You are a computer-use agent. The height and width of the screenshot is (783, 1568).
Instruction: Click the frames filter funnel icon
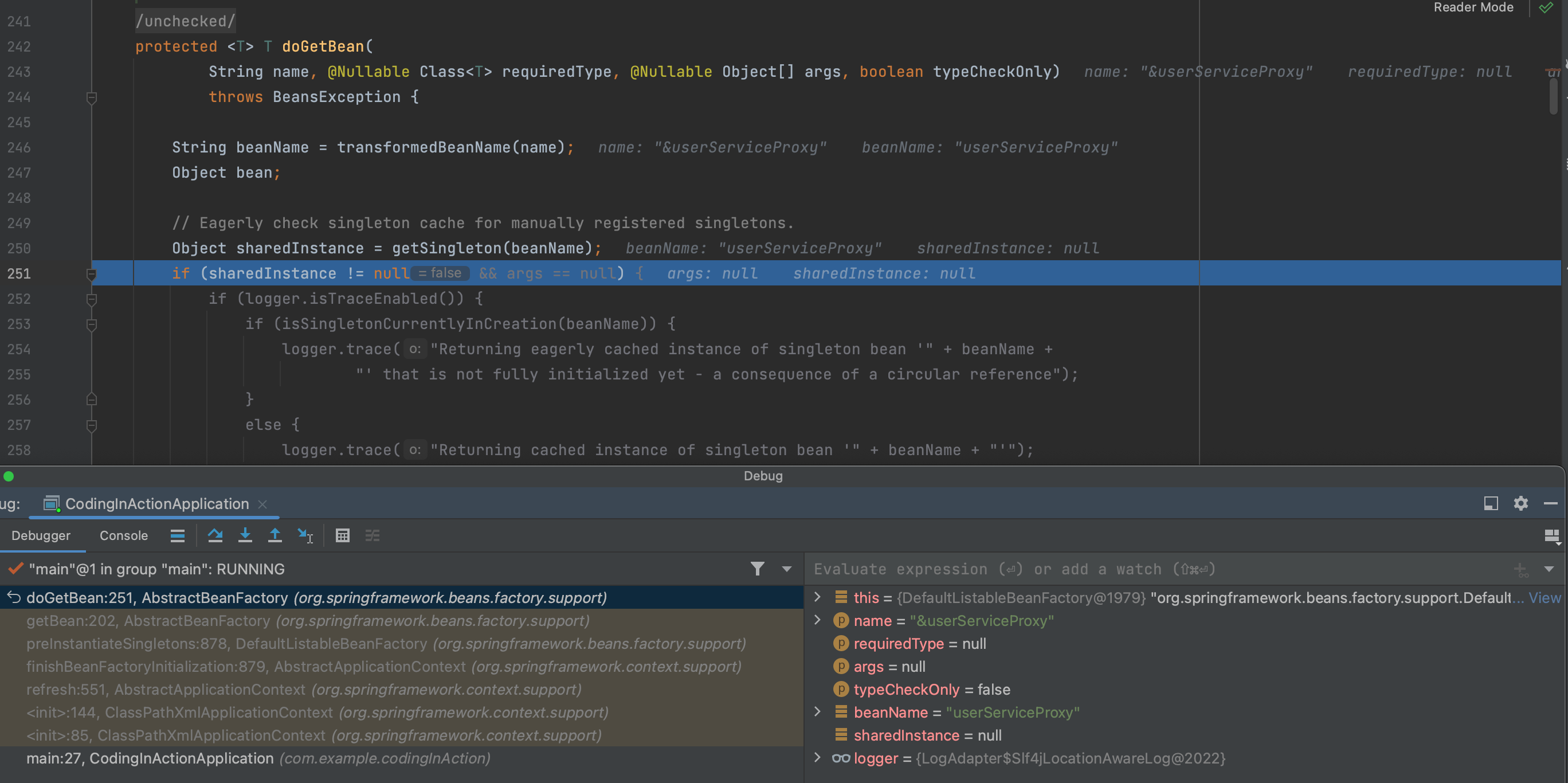(x=757, y=569)
